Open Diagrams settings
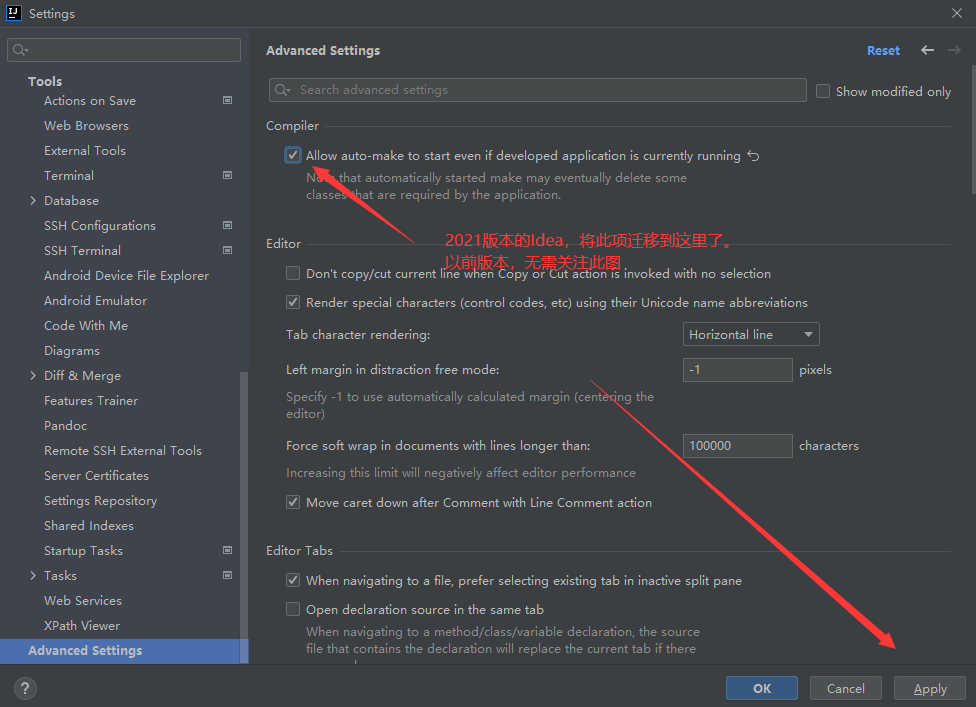 72,350
